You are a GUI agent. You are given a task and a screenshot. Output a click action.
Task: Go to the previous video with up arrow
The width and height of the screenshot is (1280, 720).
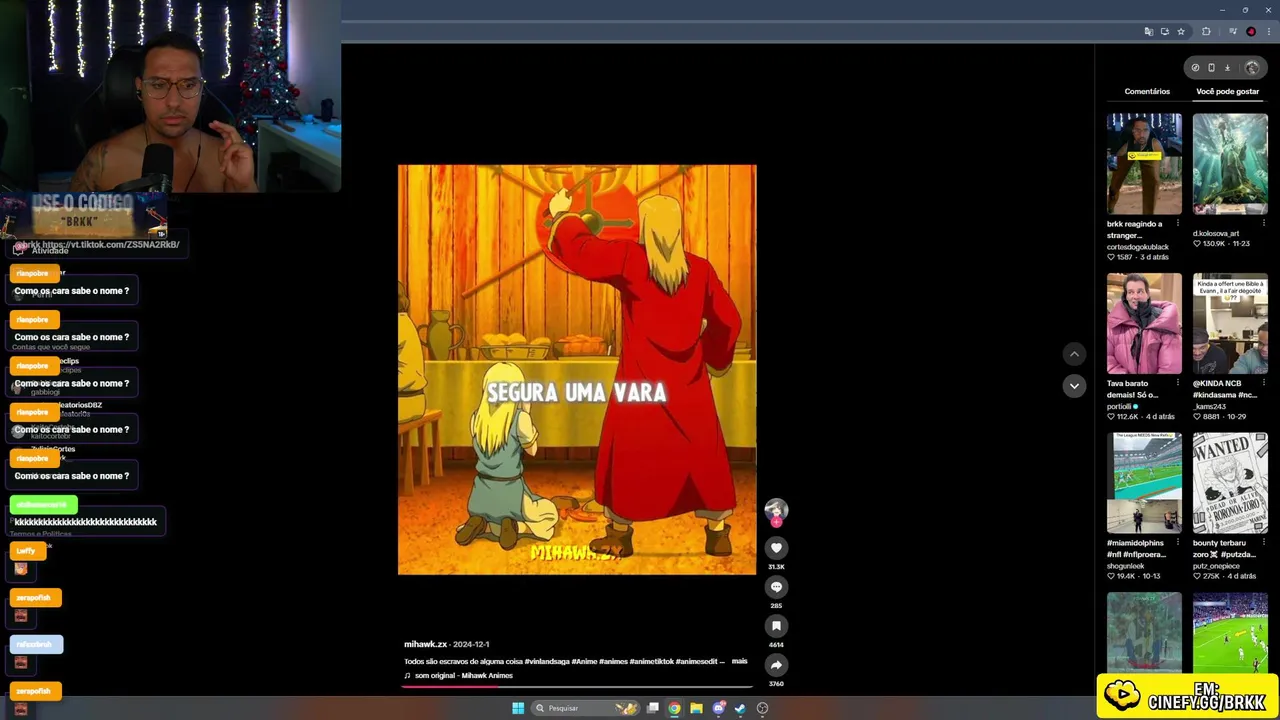(1074, 354)
